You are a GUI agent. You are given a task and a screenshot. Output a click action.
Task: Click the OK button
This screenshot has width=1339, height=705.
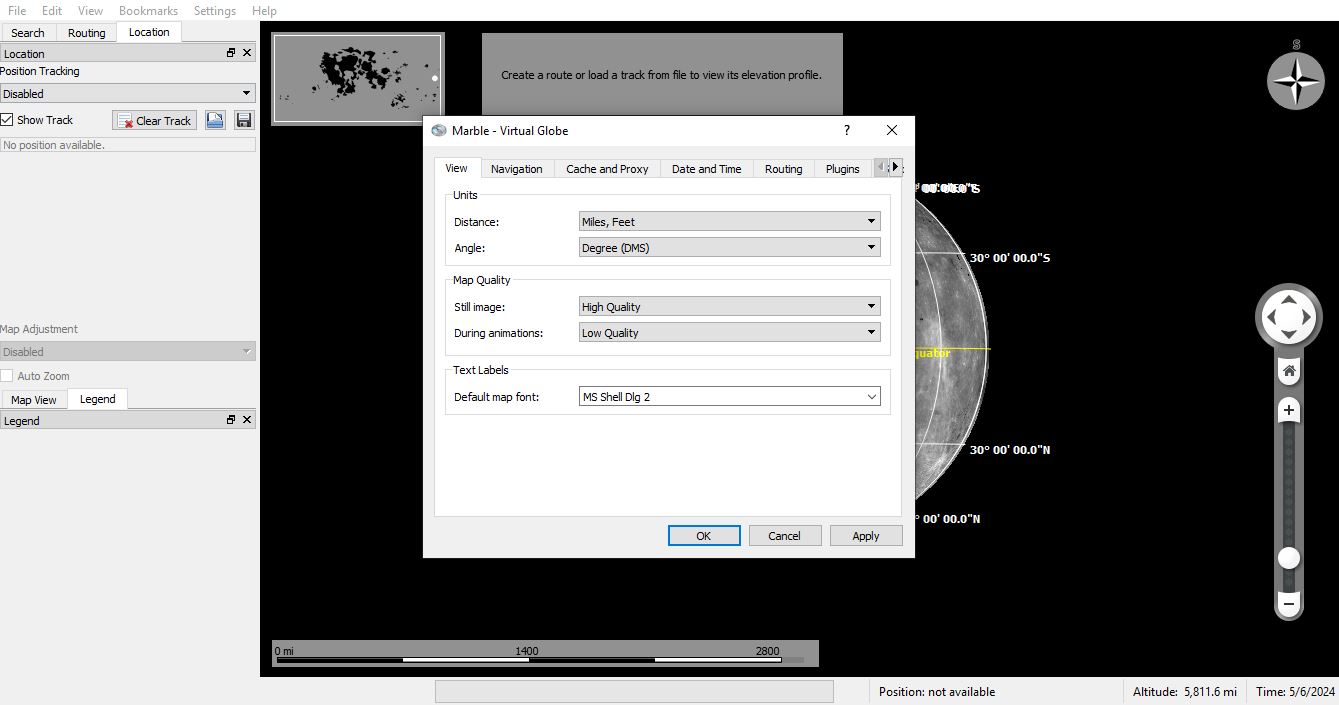coord(704,536)
